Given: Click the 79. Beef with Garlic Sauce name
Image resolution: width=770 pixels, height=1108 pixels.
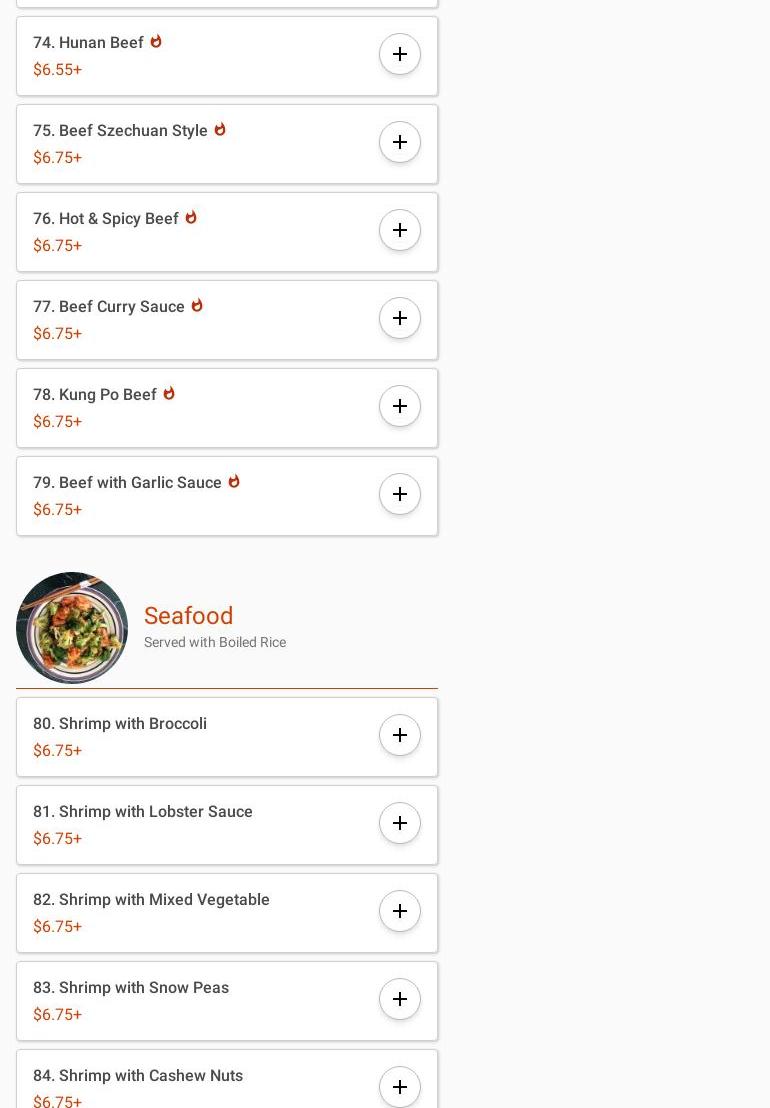Looking at the screenshot, I should pyautogui.click(x=127, y=483).
